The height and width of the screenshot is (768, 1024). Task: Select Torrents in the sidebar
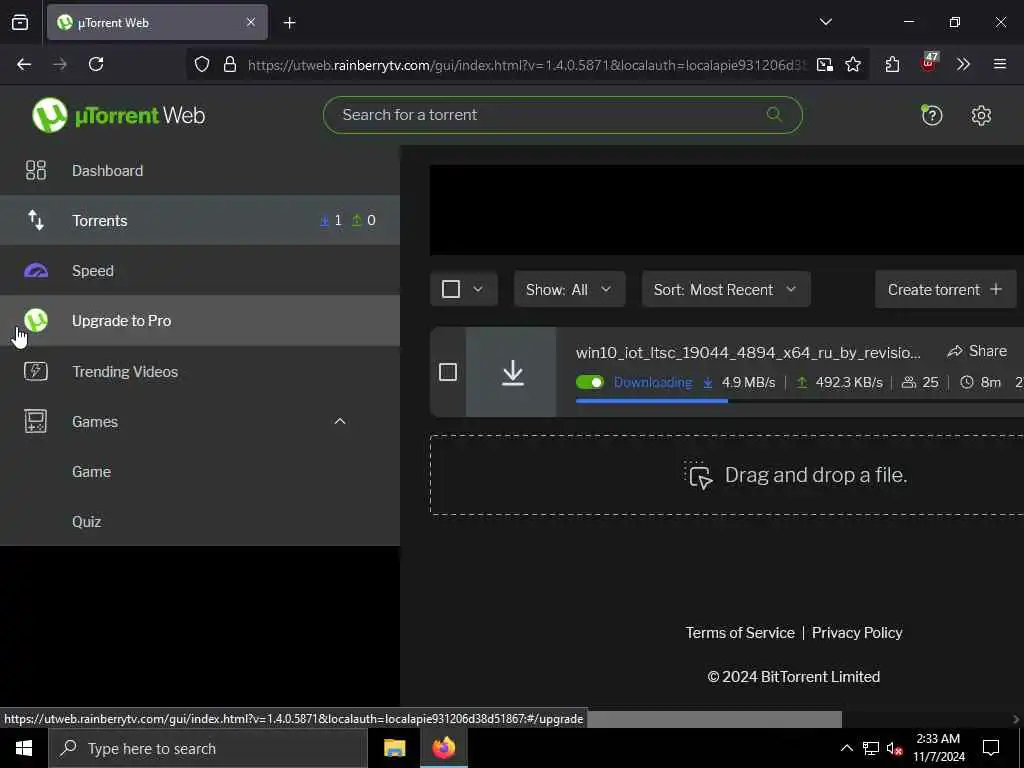[x=200, y=221]
